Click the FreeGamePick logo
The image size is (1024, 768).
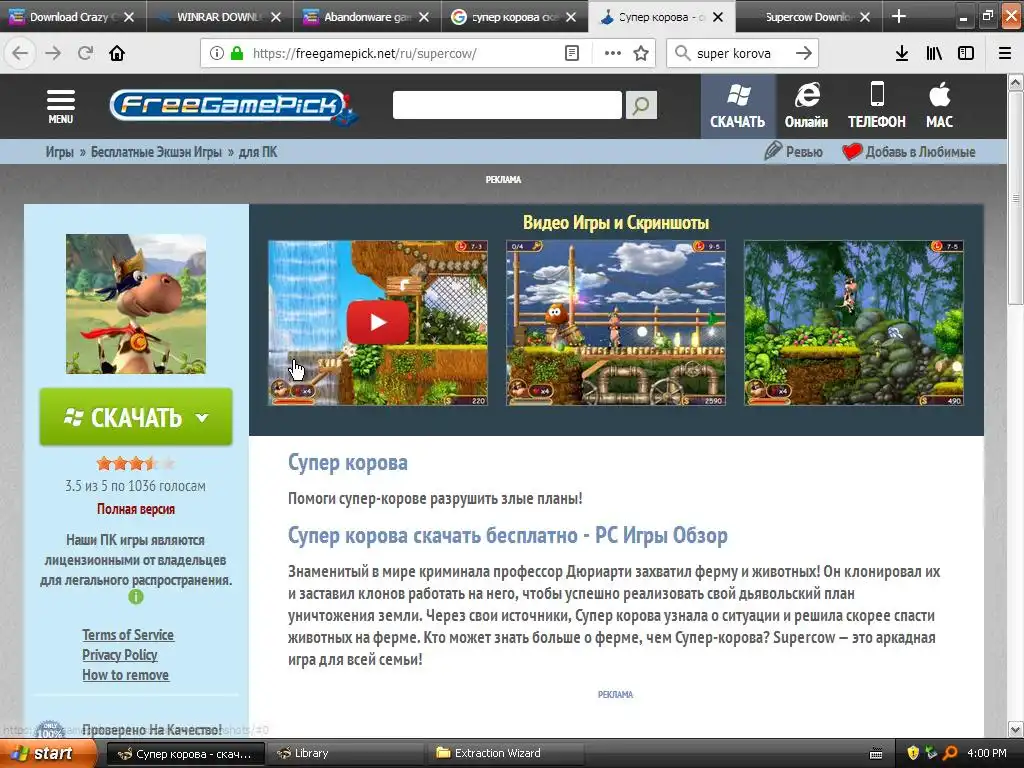click(x=233, y=106)
